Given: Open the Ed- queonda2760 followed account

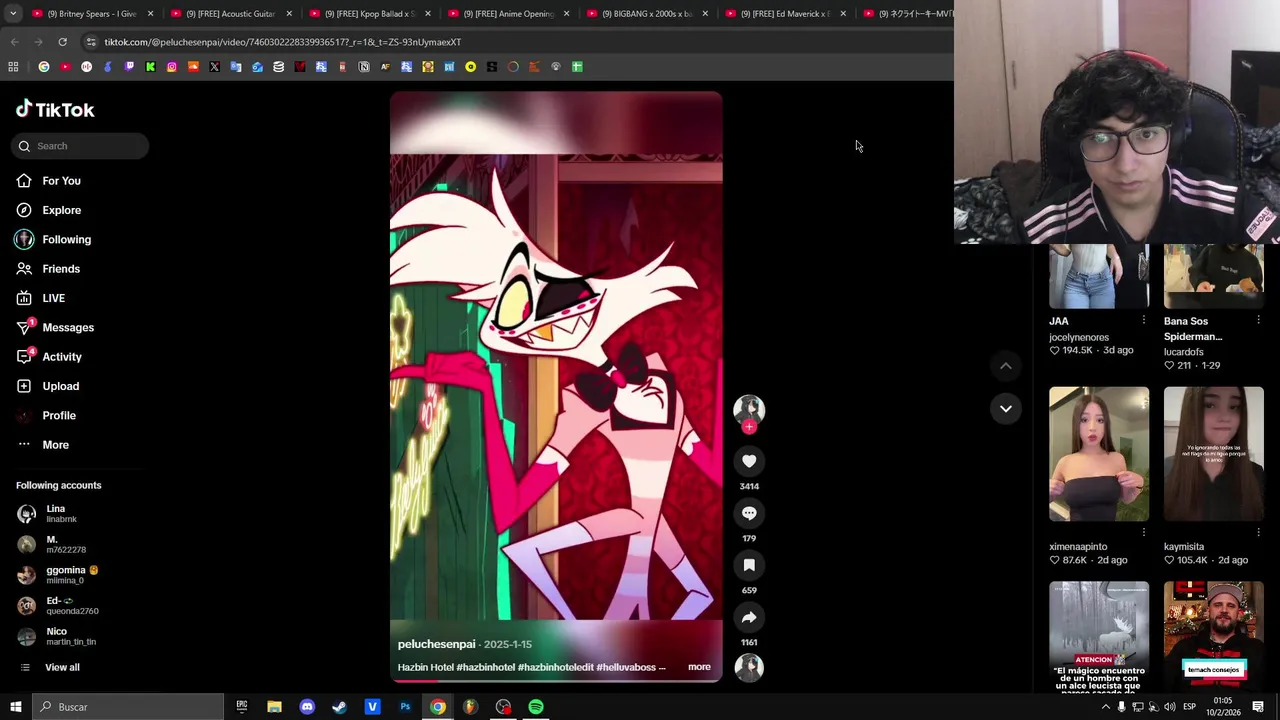Looking at the screenshot, I should click(x=58, y=606).
